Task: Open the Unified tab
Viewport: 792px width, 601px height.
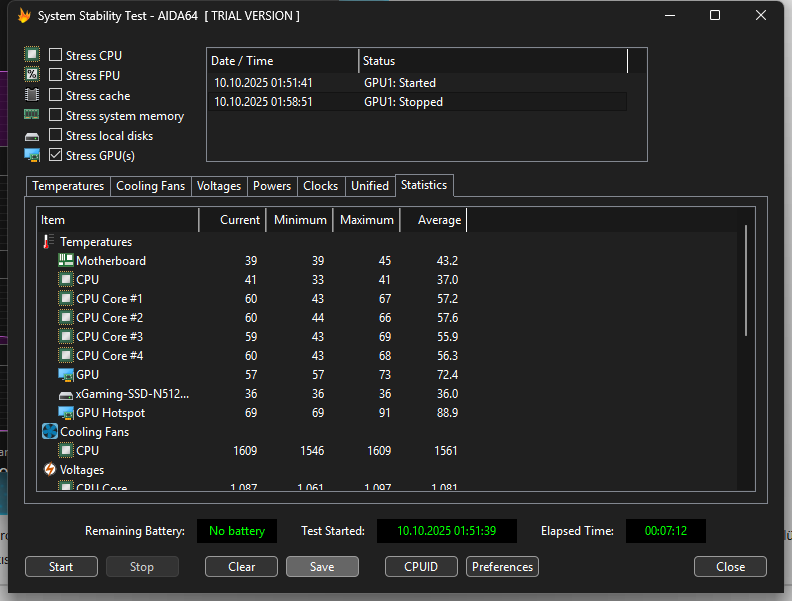Action: [x=370, y=186]
